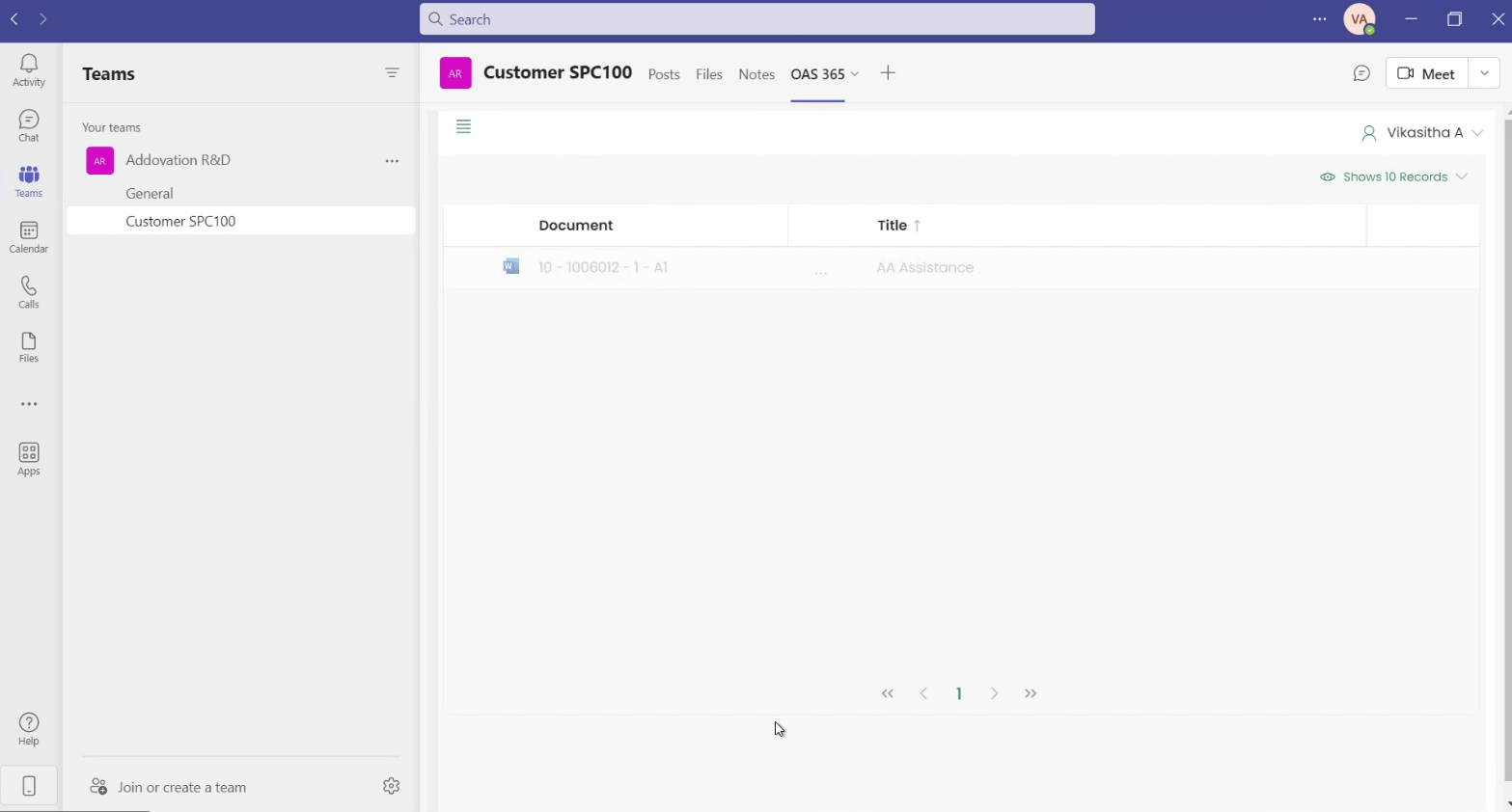Image resolution: width=1512 pixels, height=812 pixels.
Task: Open the Calendar icon
Action: pos(29,237)
